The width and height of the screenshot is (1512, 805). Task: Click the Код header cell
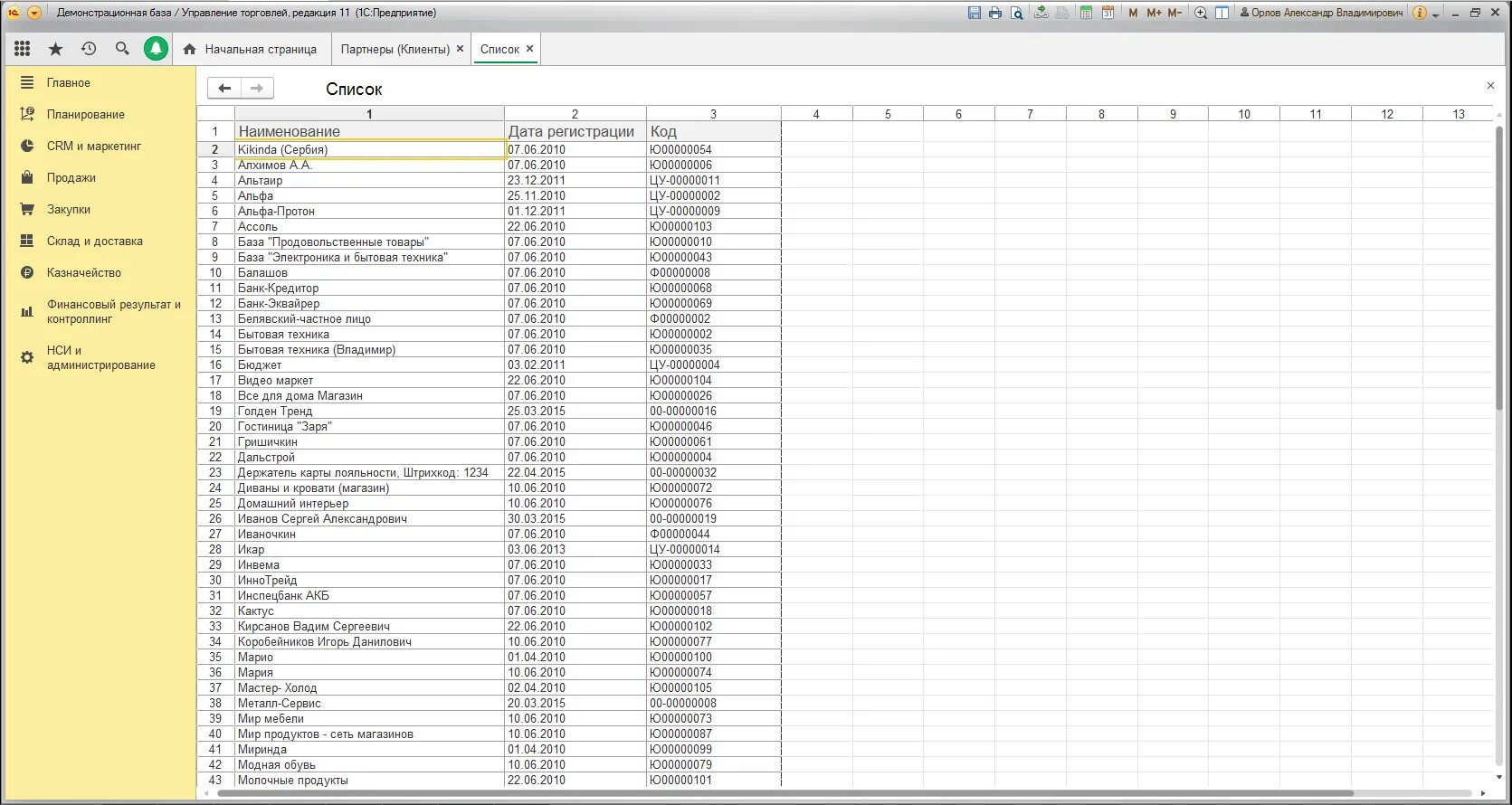click(713, 131)
